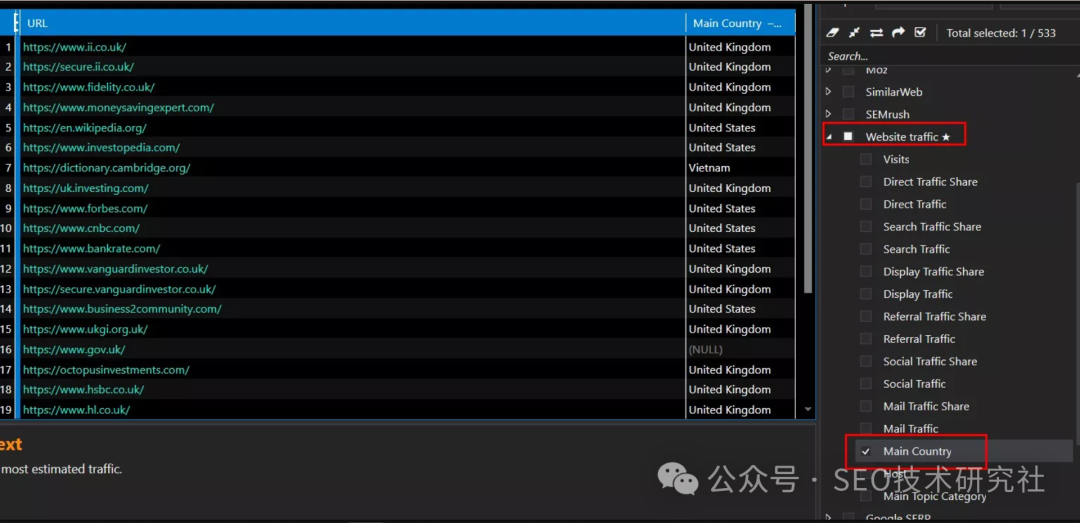The width and height of the screenshot is (1080, 523).
Task: Sort by the Main Country column header
Action: pos(740,23)
